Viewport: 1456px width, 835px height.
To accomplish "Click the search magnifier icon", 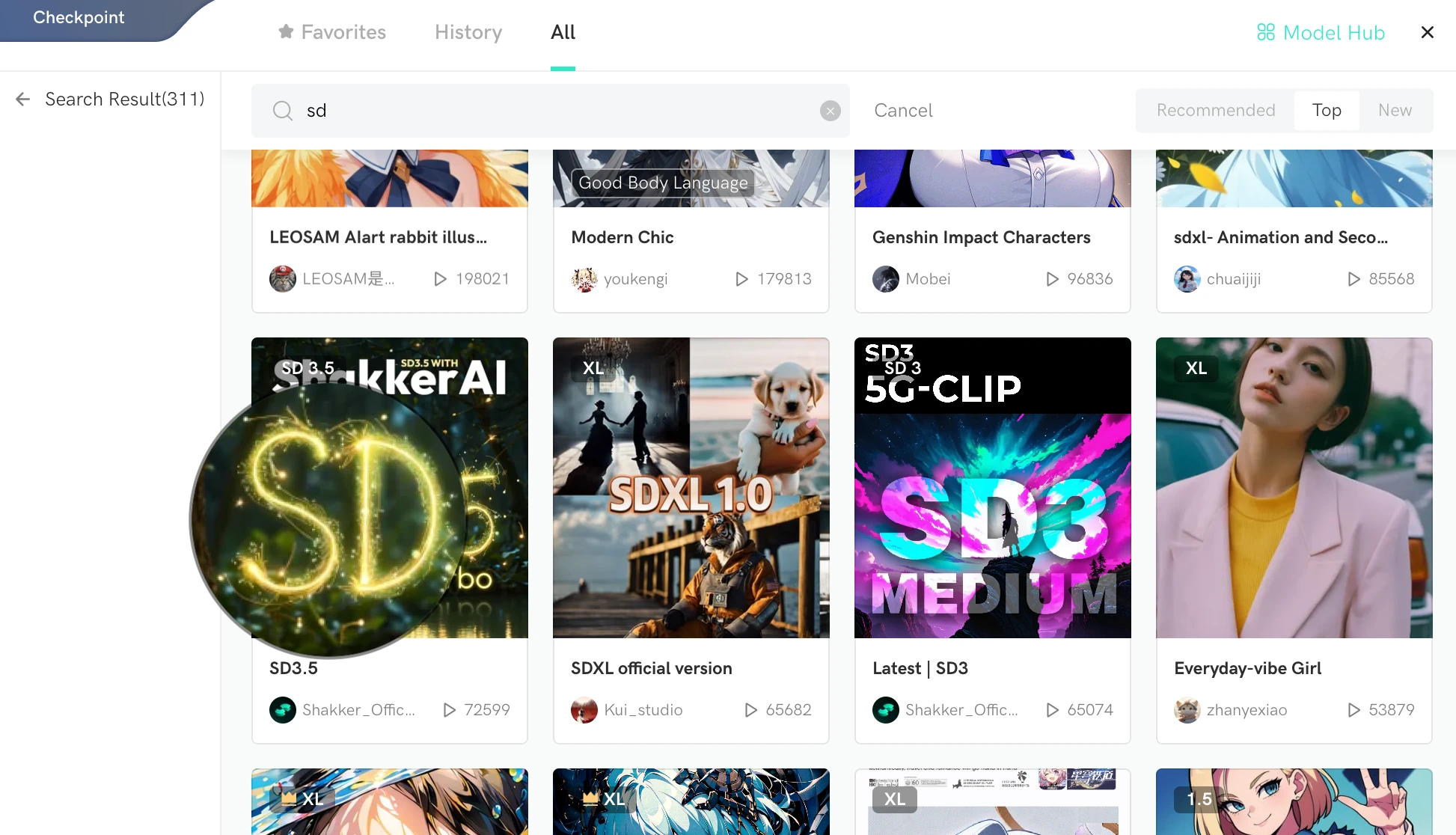I will [283, 110].
